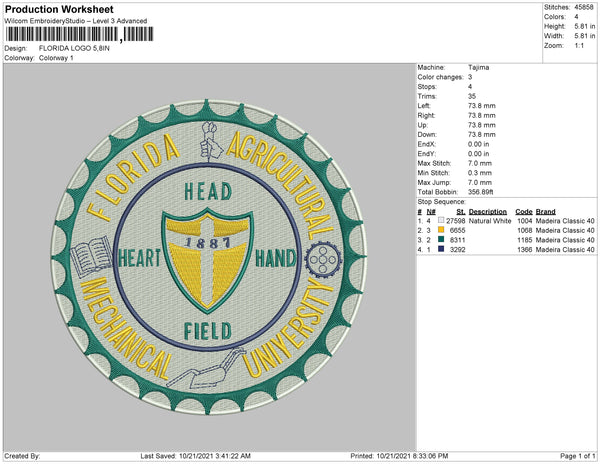Image resolution: width=600 pixels, height=464 pixels.
Task: Click the "Production Worksheet" title
Action: click(59, 9)
